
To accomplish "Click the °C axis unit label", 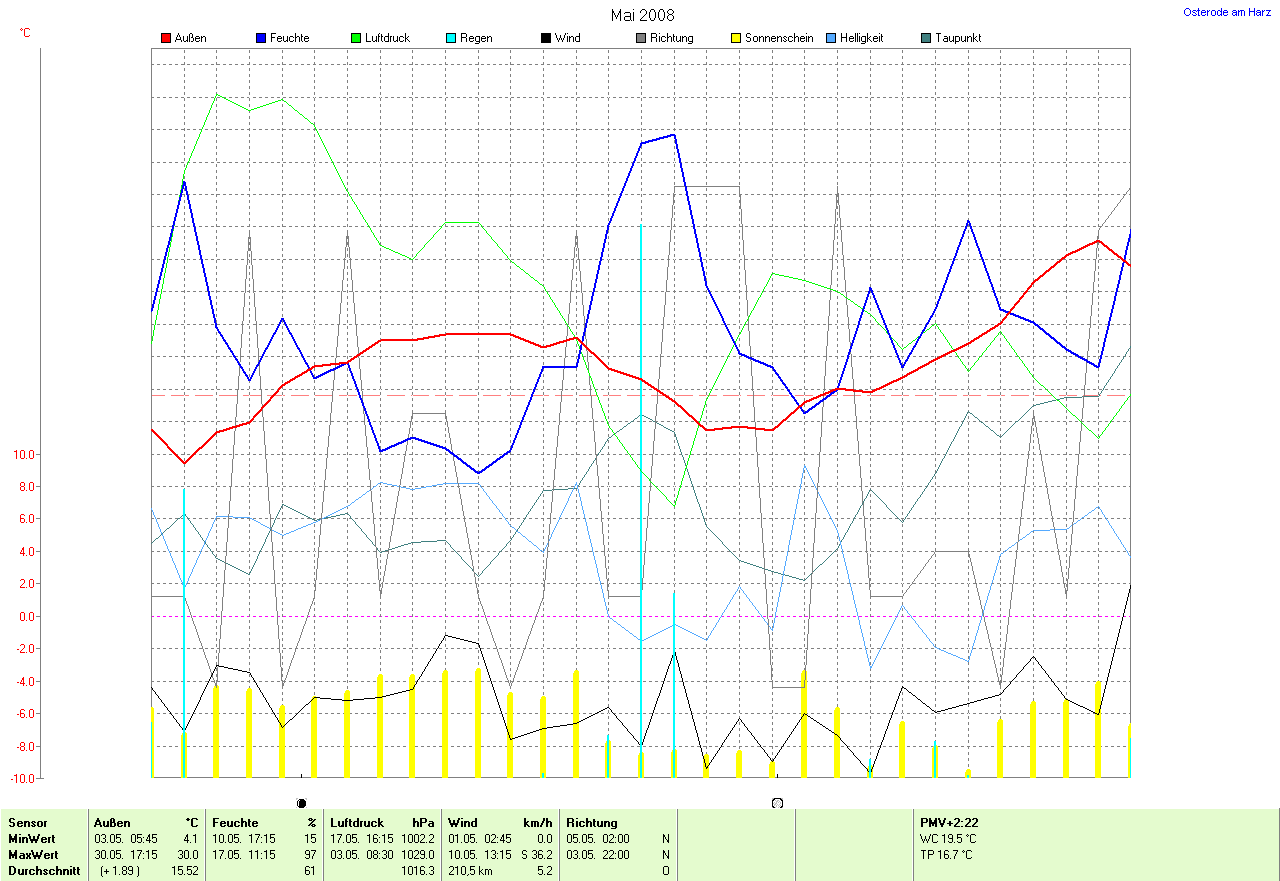I will [25, 33].
